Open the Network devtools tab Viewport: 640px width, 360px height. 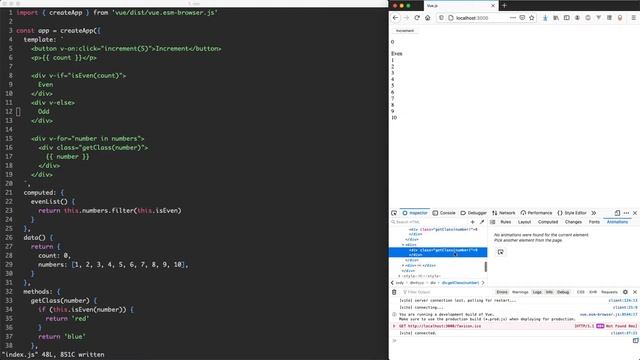point(503,213)
